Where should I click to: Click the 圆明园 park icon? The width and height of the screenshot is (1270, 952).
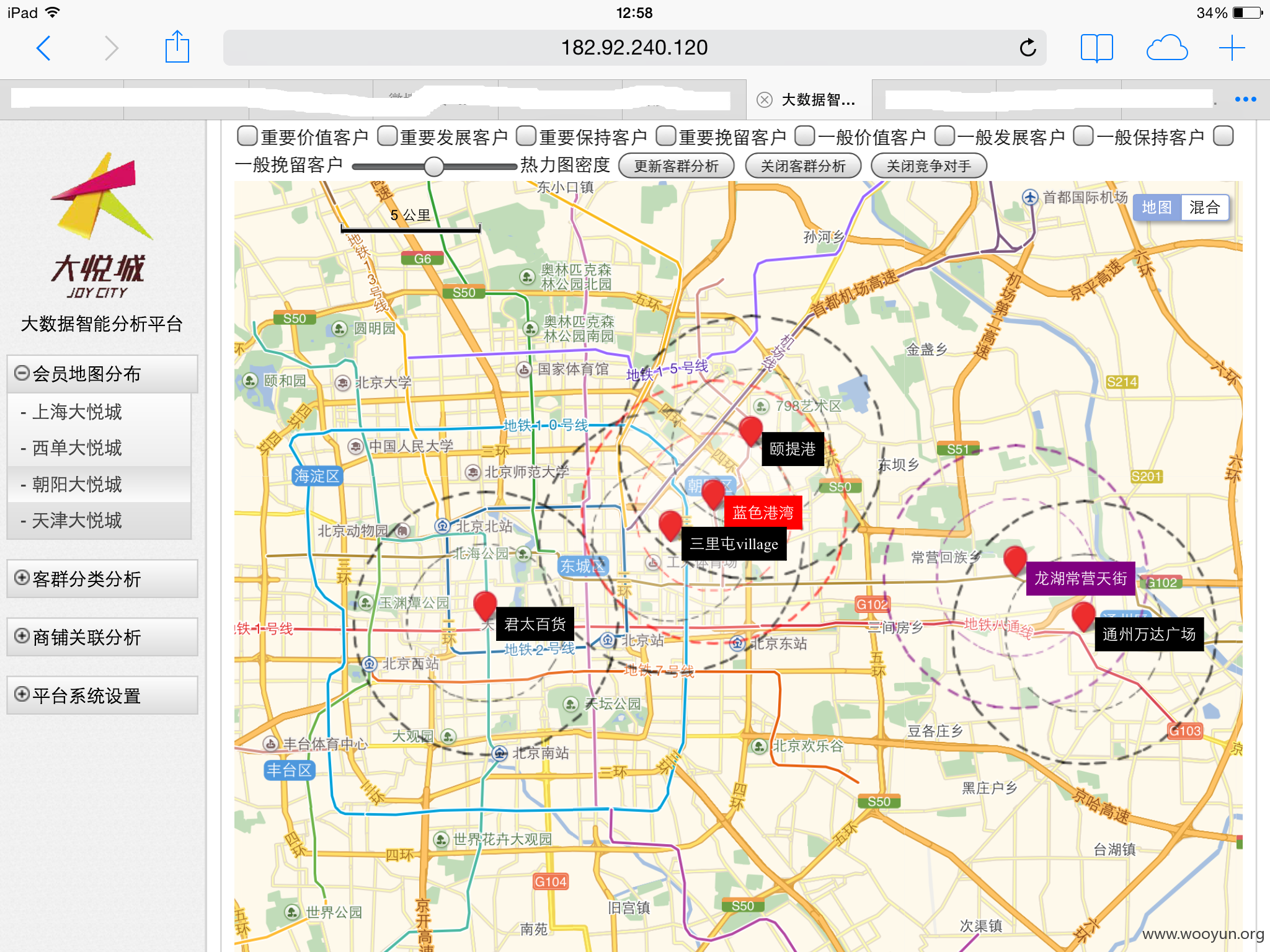tap(339, 328)
